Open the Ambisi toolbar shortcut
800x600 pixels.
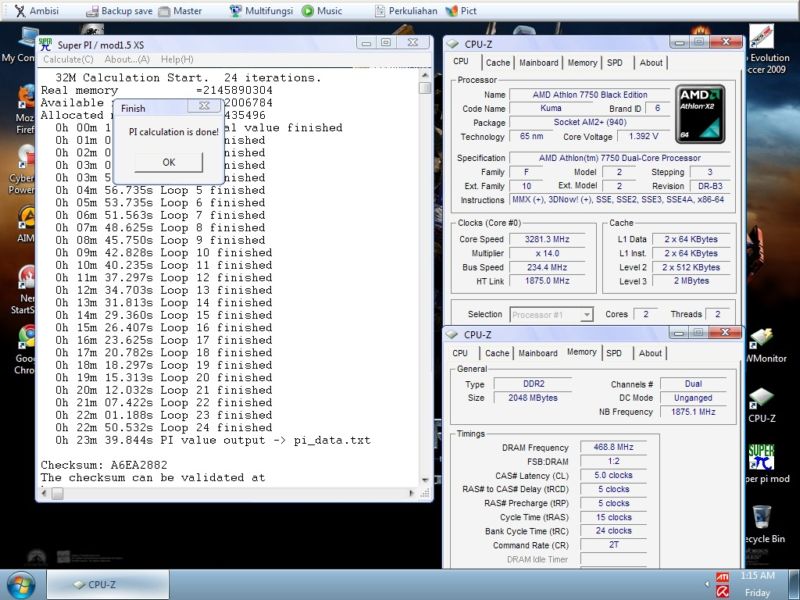(36, 11)
